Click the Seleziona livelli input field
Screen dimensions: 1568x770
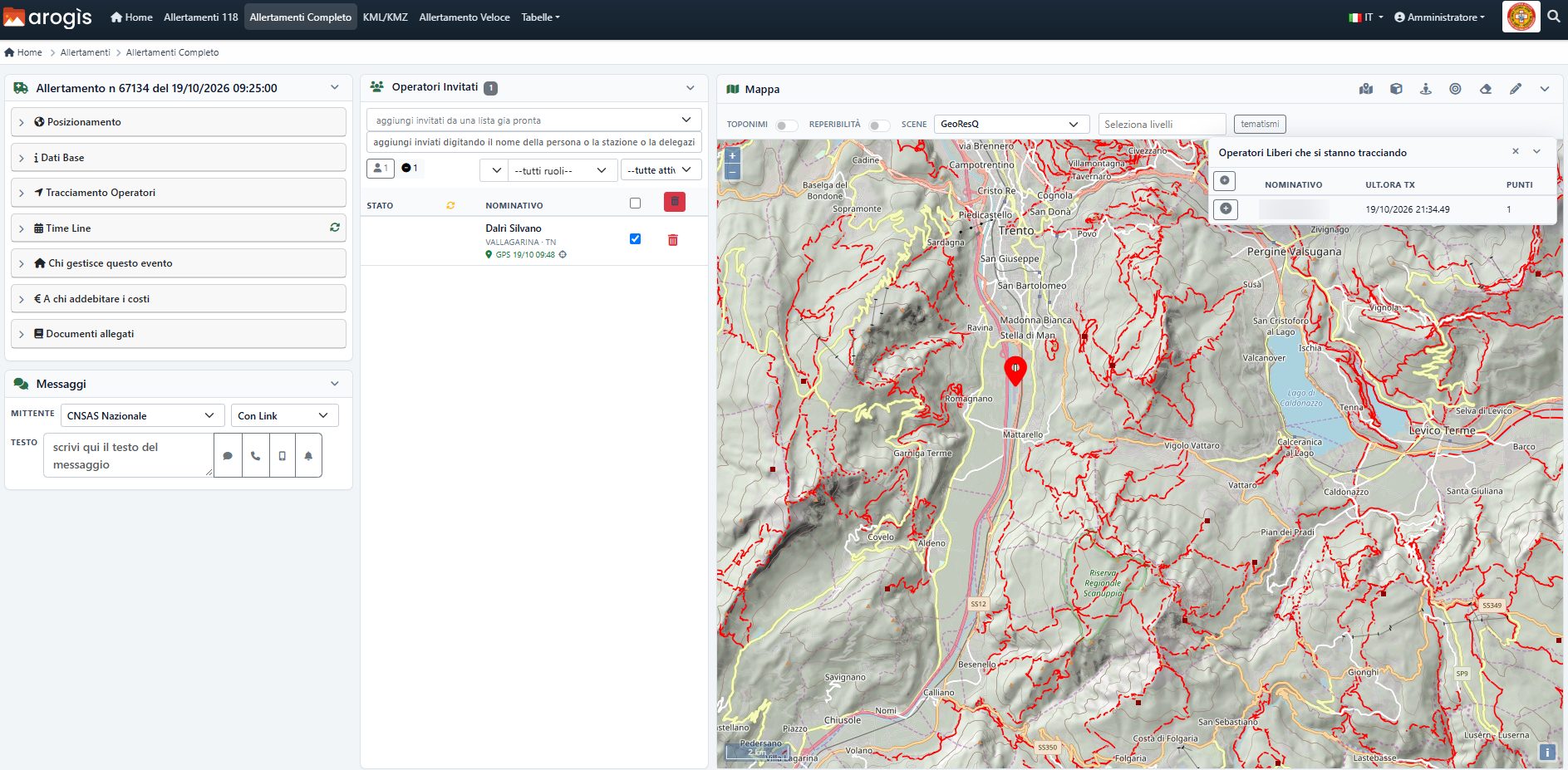pos(1162,124)
